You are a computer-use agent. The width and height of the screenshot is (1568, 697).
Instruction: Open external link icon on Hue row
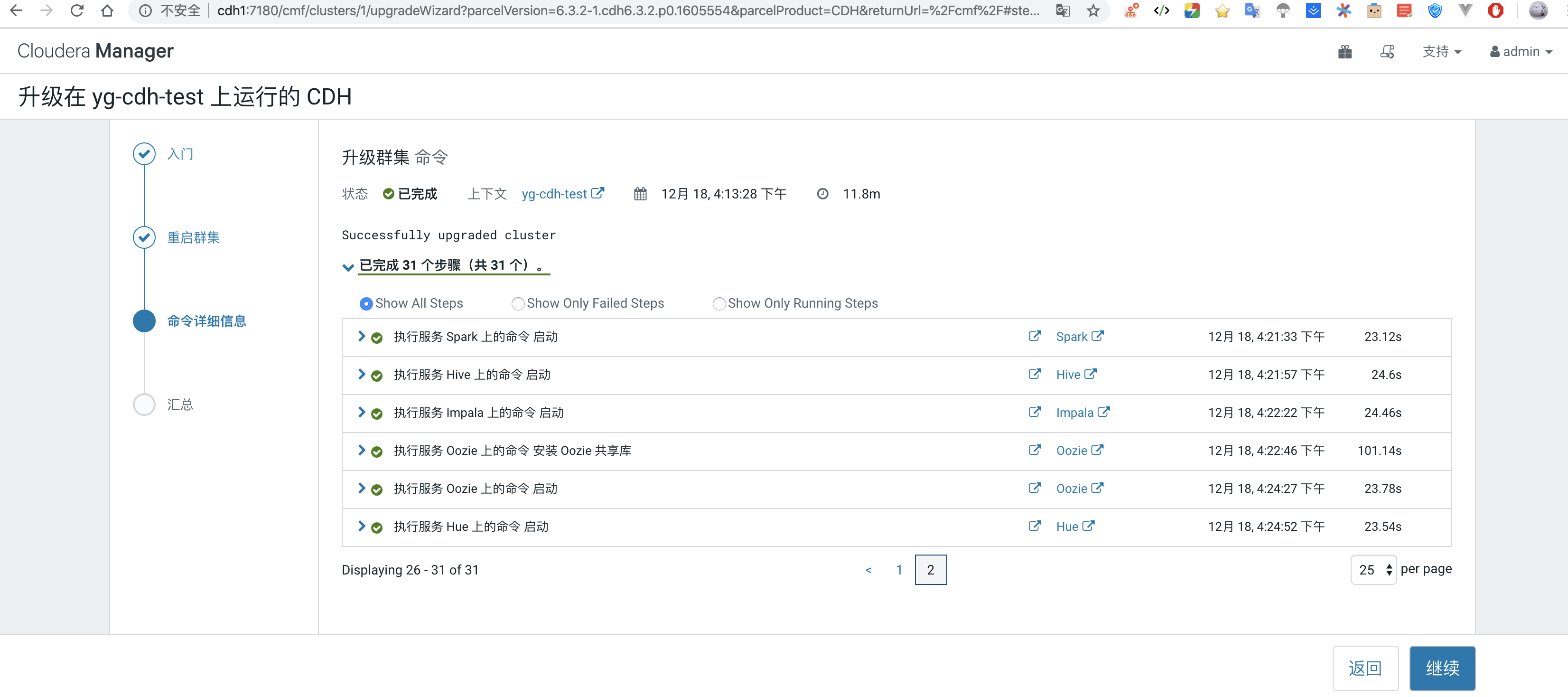tap(1034, 526)
